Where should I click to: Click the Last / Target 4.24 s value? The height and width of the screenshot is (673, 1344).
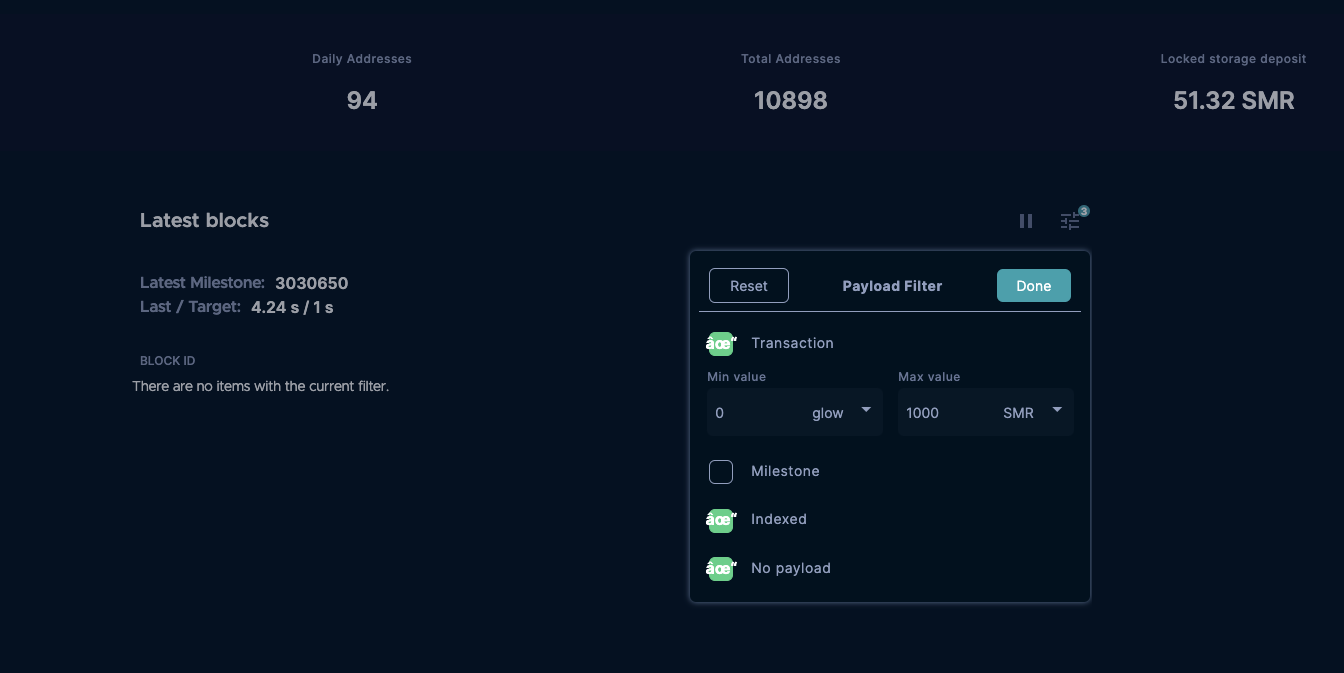292,307
